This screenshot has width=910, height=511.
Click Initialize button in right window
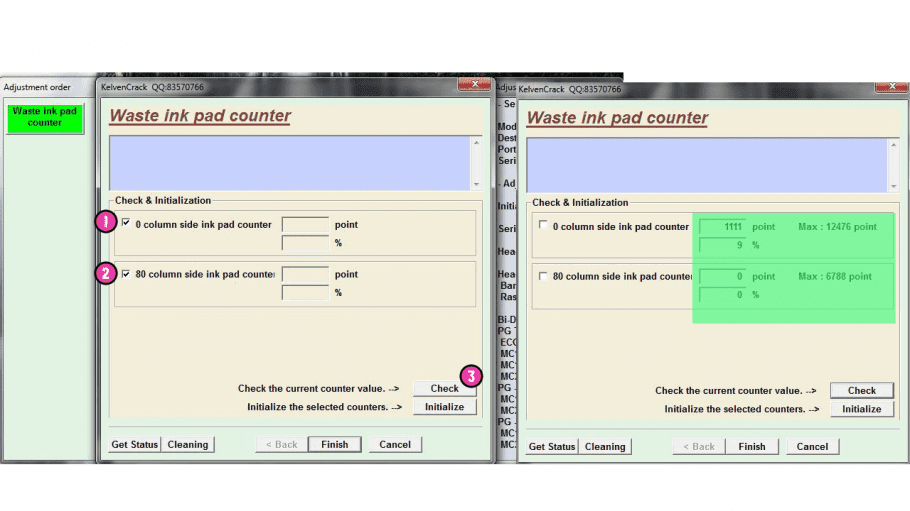[861, 409]
